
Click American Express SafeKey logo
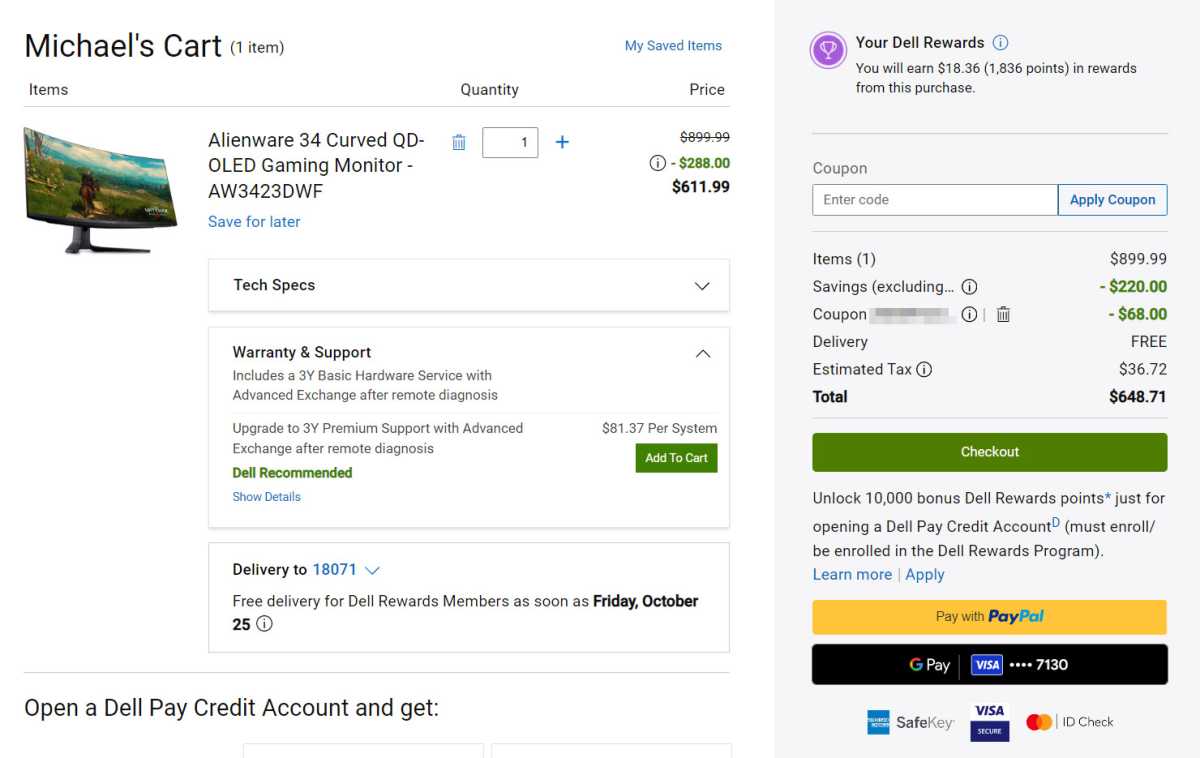[x=910, y=722]
